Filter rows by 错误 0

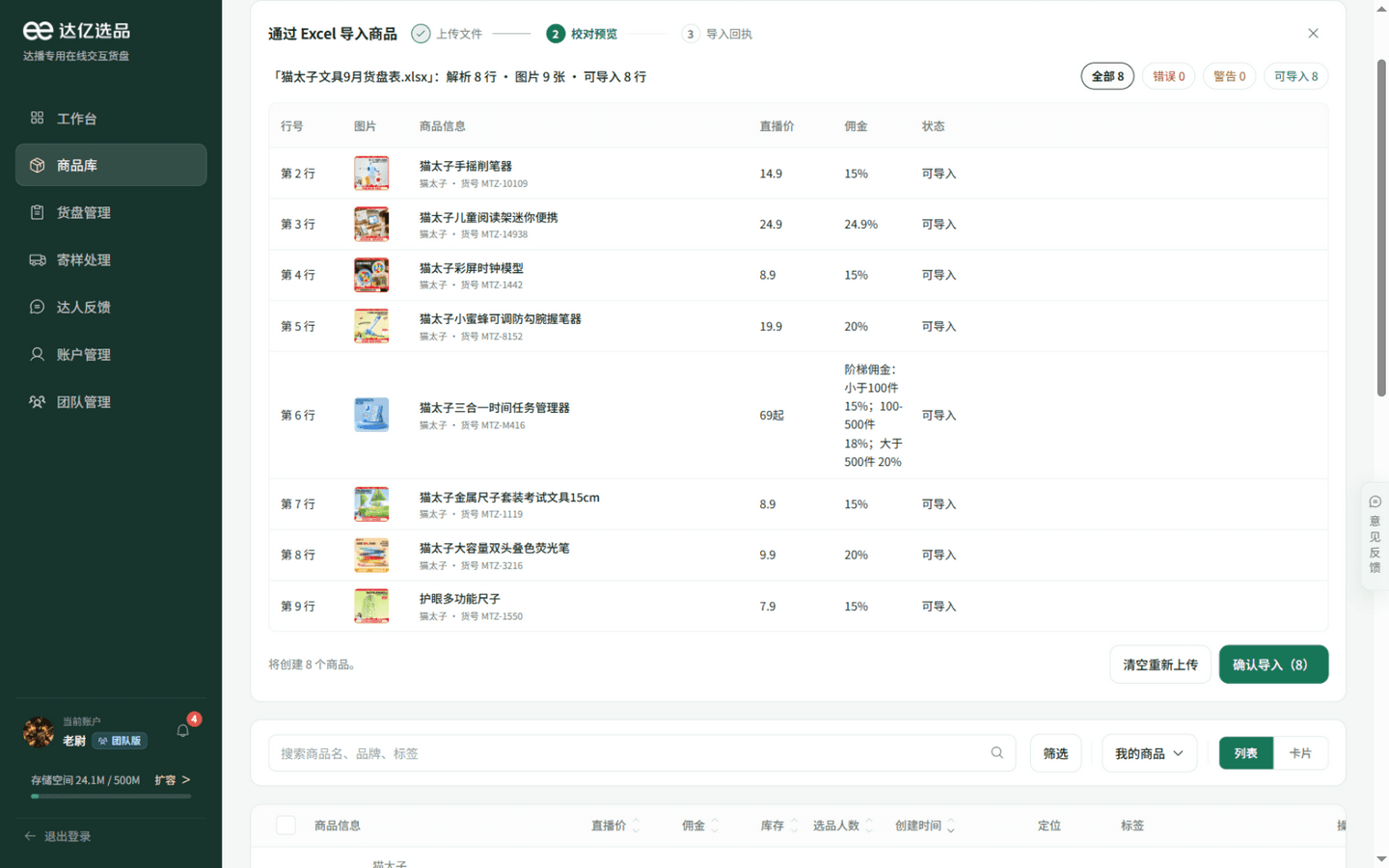[1169, 76]
